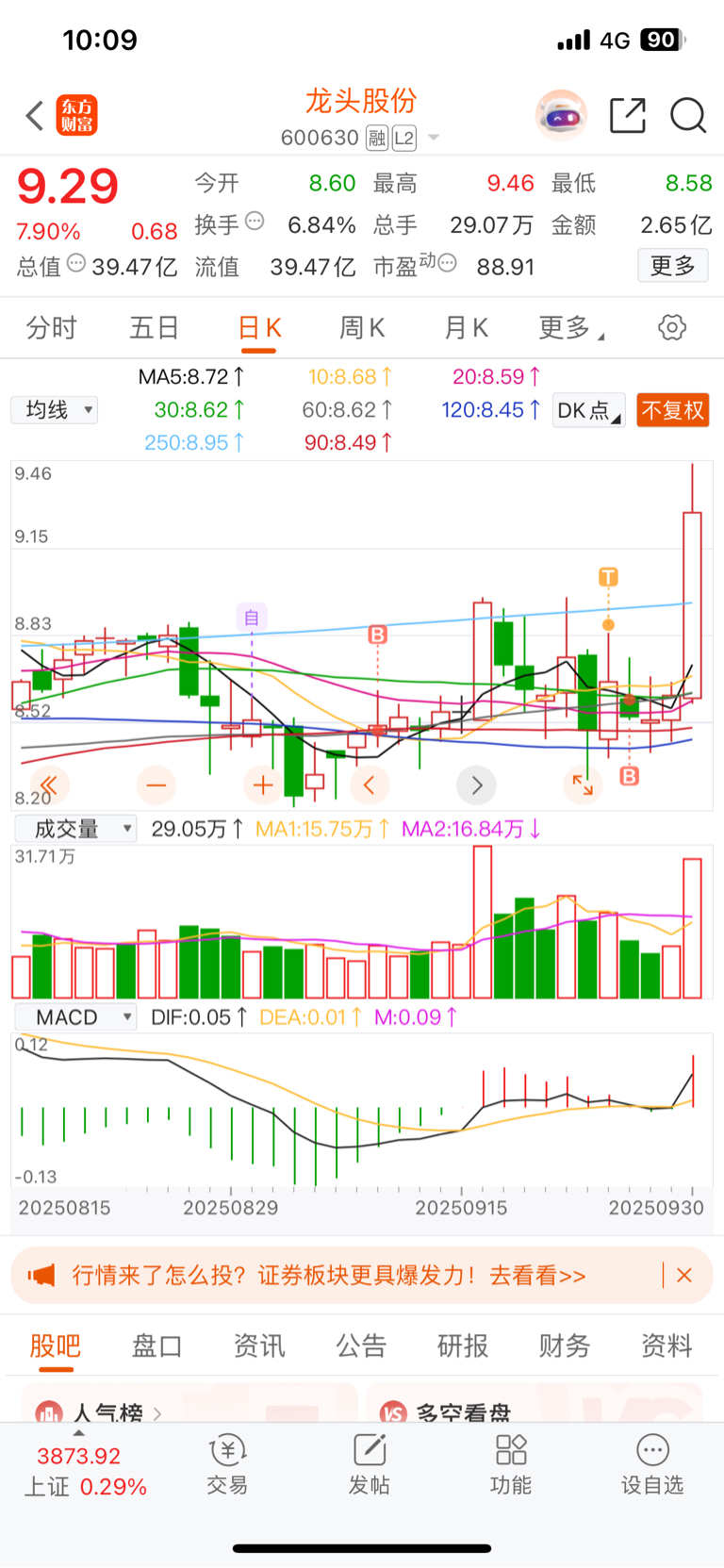724x1568 pixels.
Task: Switch to 分时 tab
Action: tap(52, 328)
